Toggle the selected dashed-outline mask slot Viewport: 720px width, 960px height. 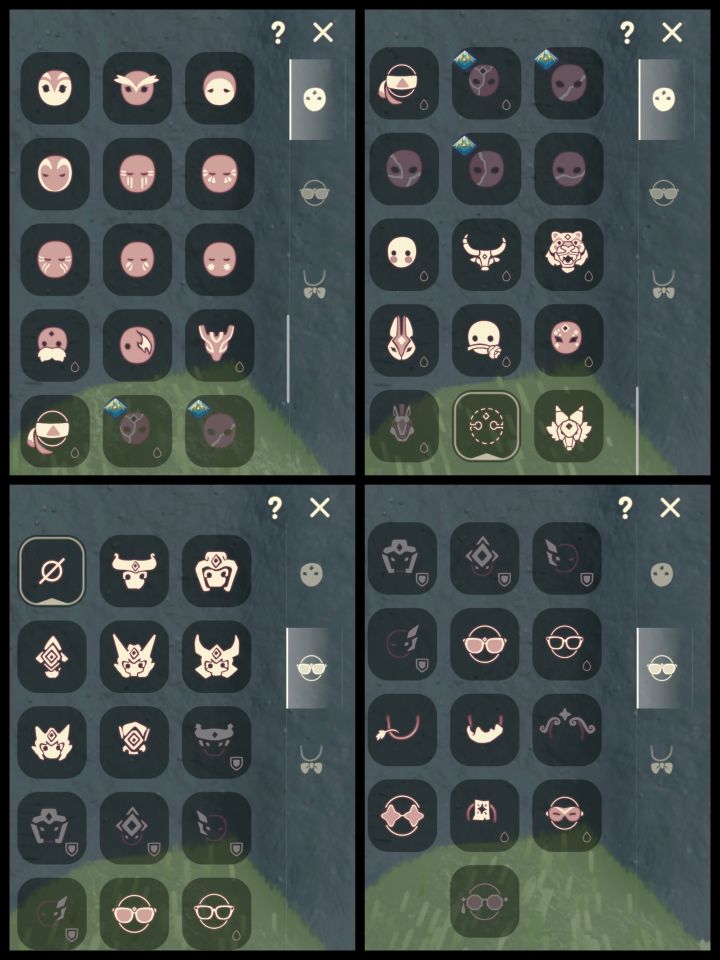pyautogui.click(x=486, y=426)
